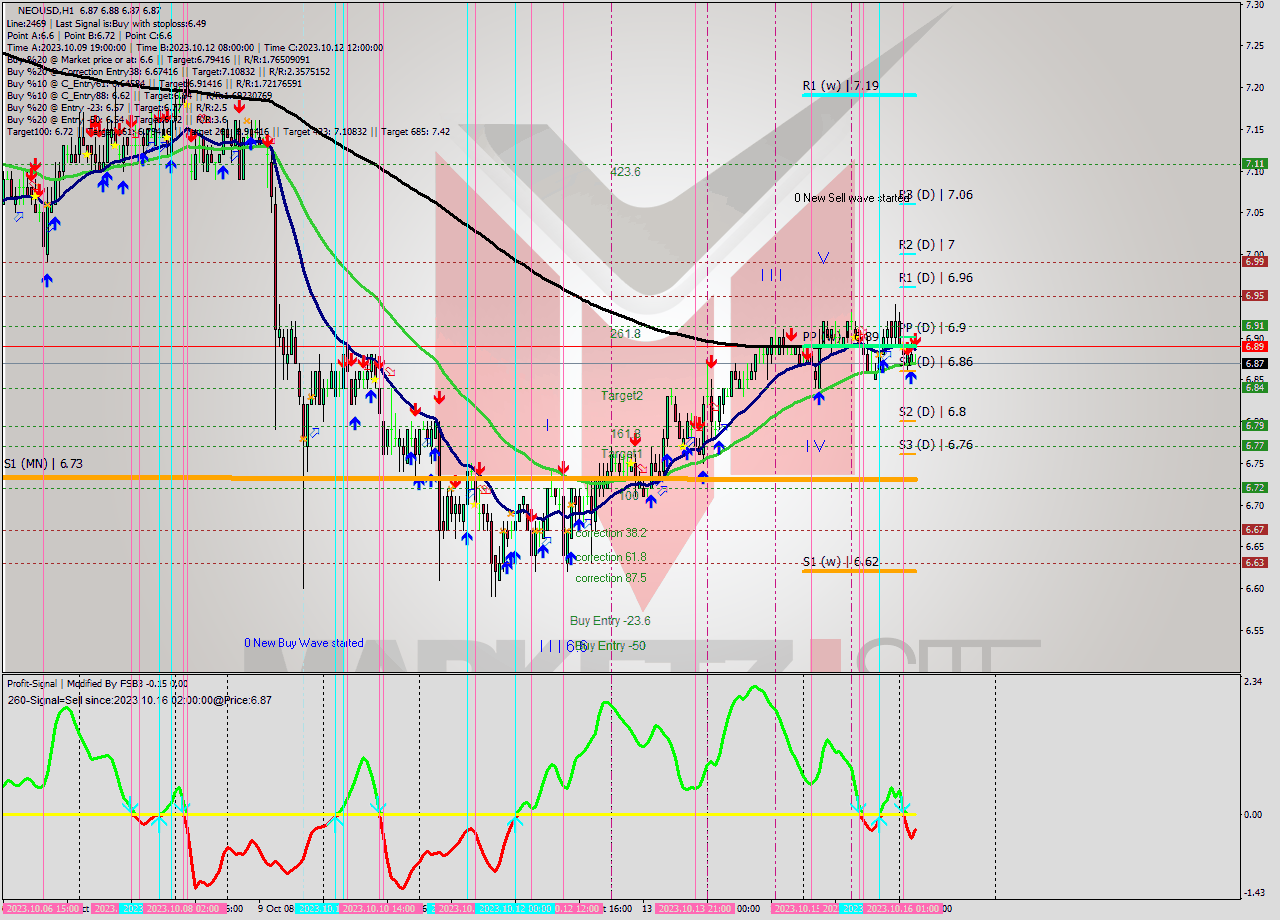This screenshot has width=1280, height=920.
Task: Click the '2023.10.06 15:00' time label
Action: (41, 909)
